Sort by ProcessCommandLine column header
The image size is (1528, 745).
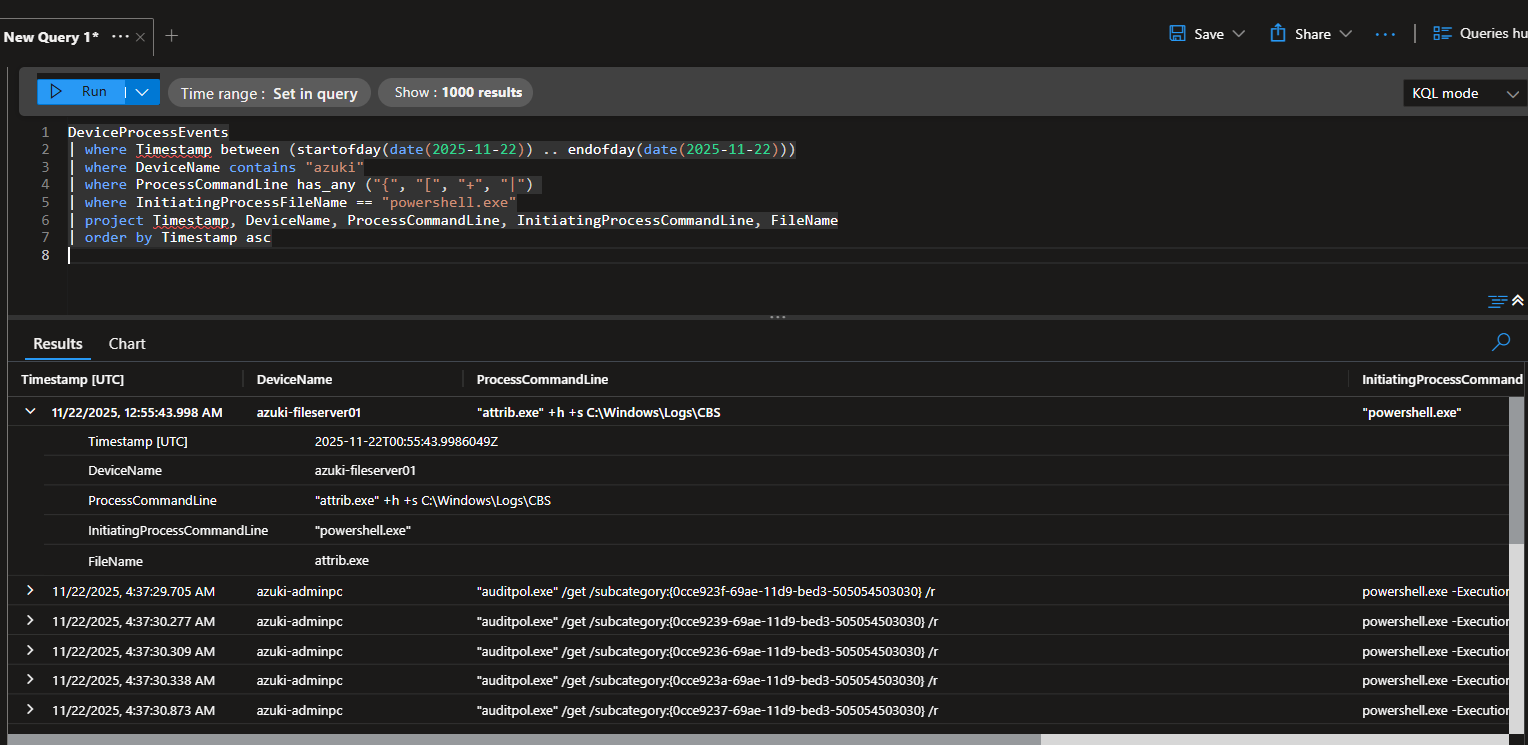coord(542,379)
